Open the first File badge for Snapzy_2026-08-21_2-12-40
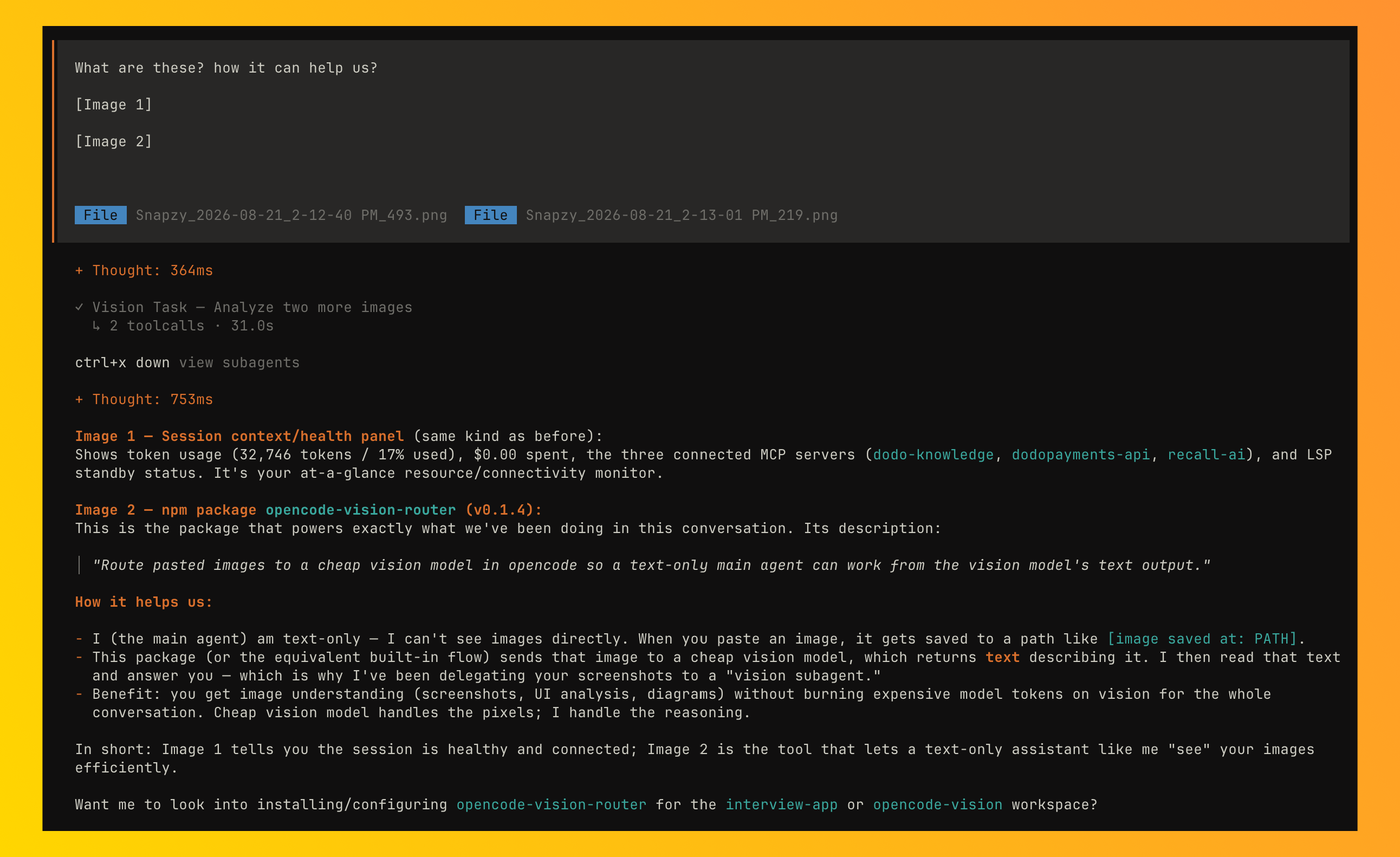The width and height of the screenshot is (1400, 857). coord(101,215)
